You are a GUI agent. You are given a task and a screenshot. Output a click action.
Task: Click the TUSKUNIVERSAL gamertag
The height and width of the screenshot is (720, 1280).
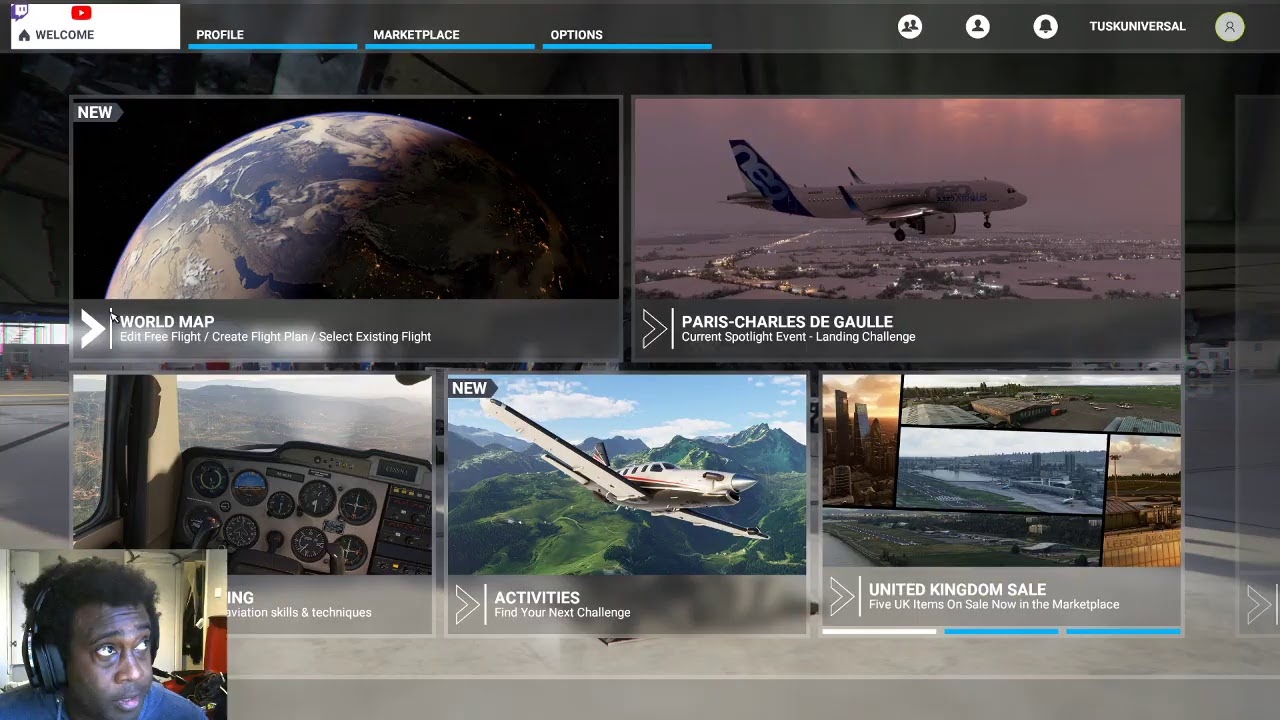[x=1137, y=27]
